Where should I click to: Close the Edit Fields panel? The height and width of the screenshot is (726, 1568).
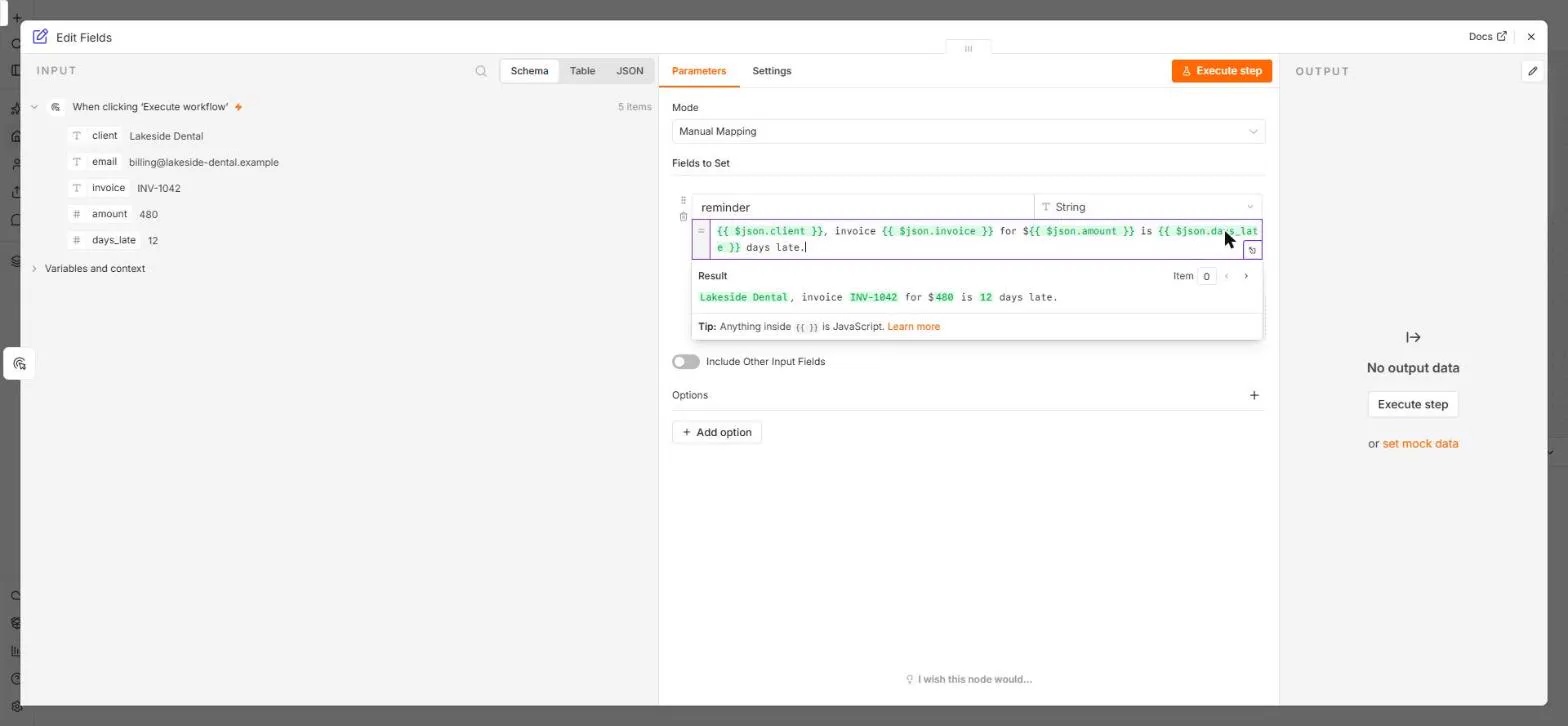[1531, 37]
